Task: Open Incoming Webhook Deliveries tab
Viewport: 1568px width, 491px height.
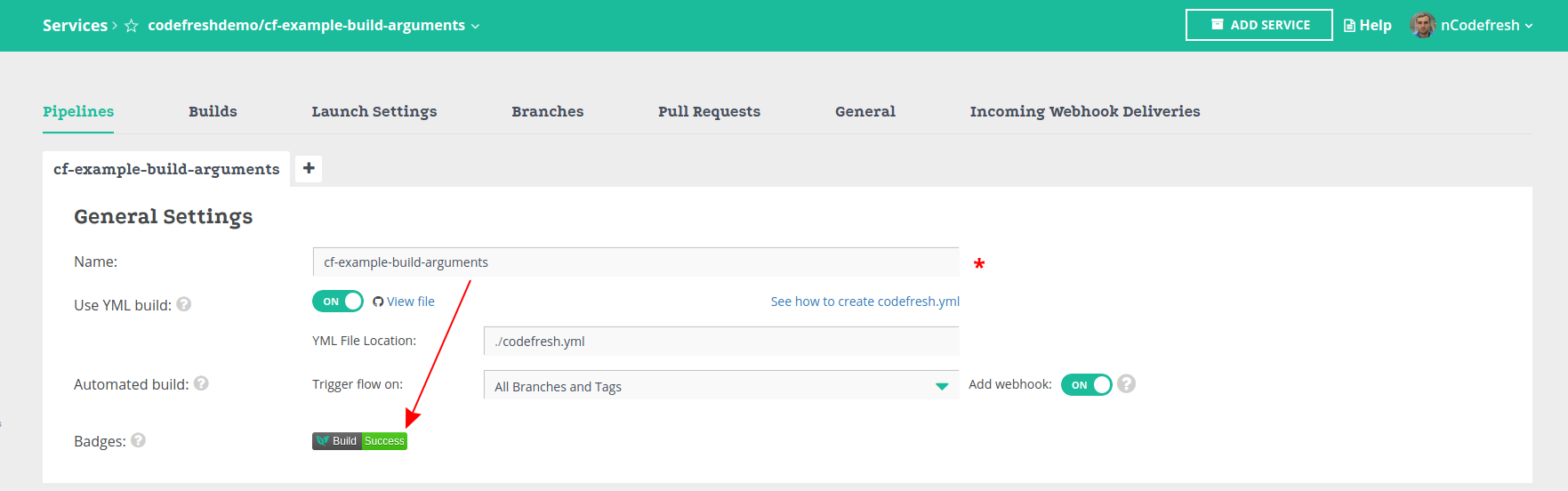Action: 1085,111
